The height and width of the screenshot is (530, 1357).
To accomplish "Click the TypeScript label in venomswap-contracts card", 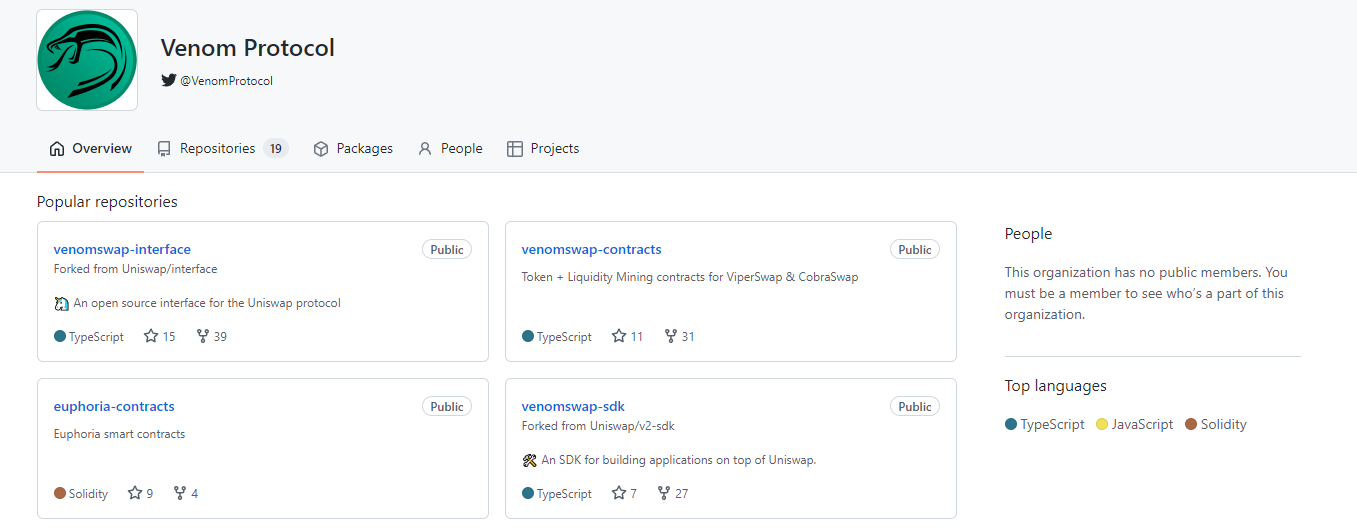I will coord(564,337).
